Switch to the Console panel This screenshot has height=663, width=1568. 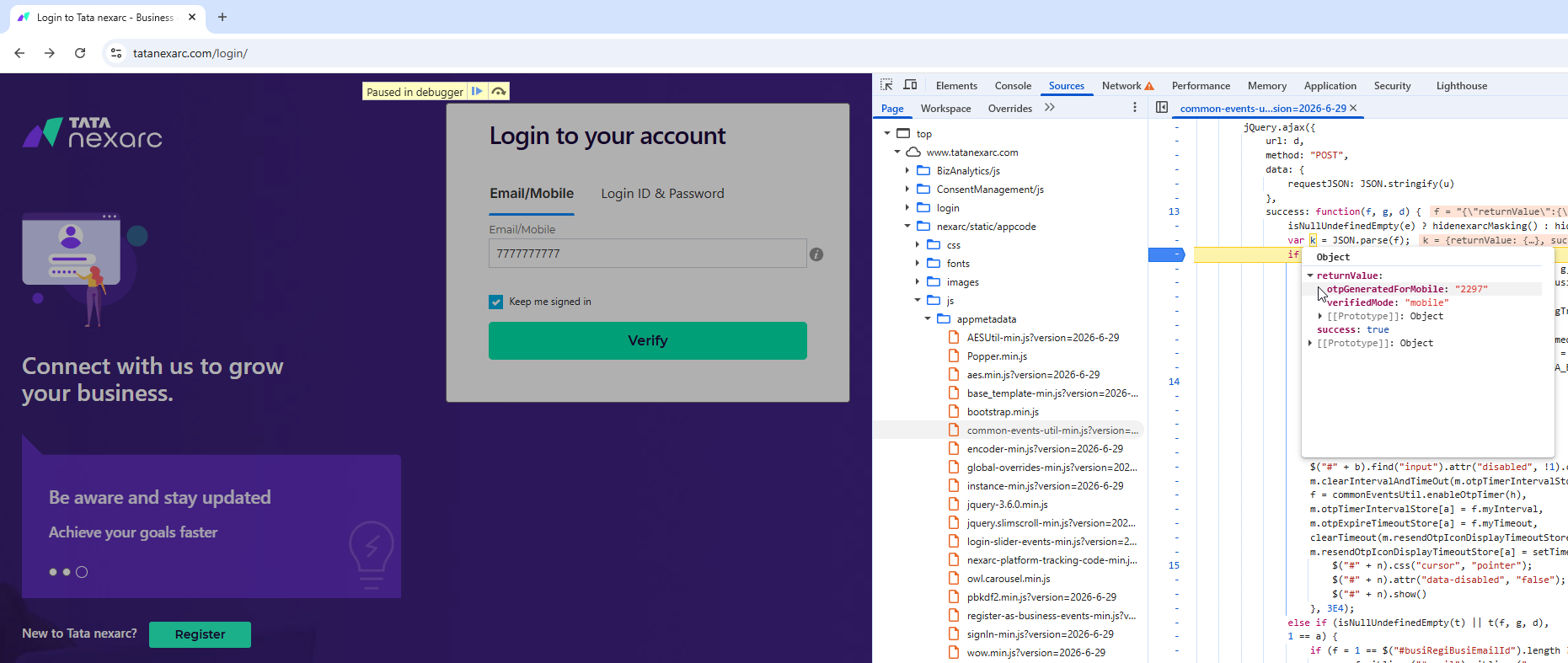[x=1013, y=86]
